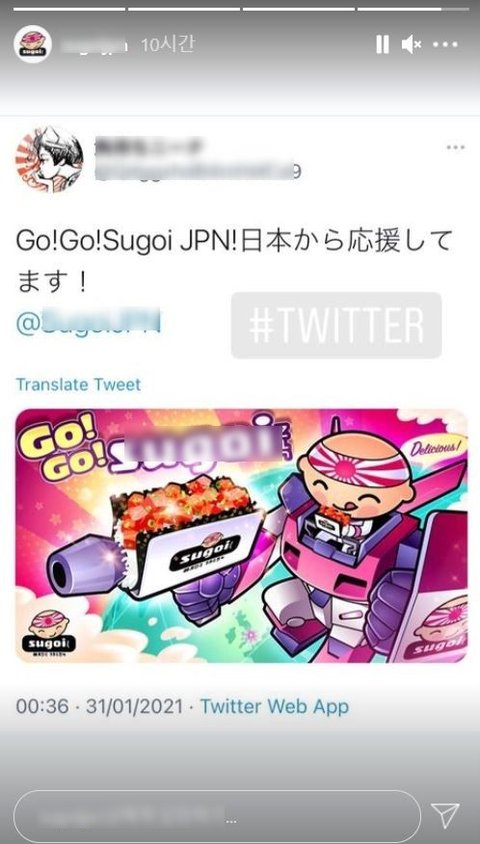Image resolution: width=480 pixels, height=844 pixels.
Task: Pause the Instagram story
Action: [x=382, y=45]
